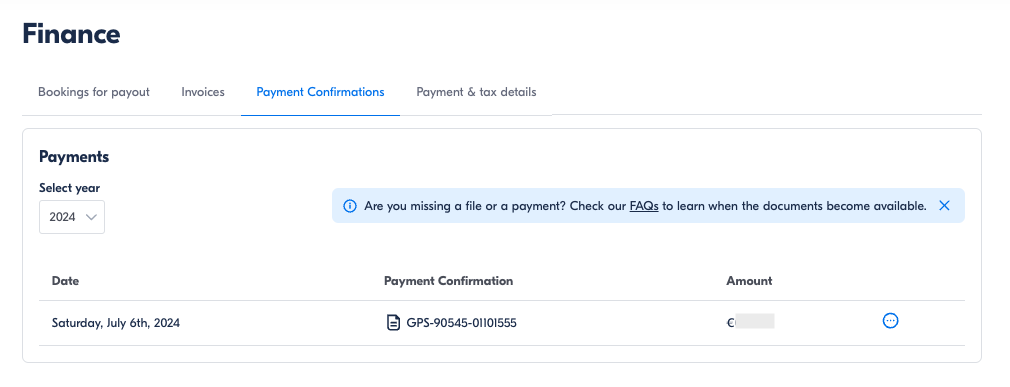Click the document icon beside GPS-90545-01101555
Image resolution: width=1010 pixels, height=387 pixels.
(392, 323)
